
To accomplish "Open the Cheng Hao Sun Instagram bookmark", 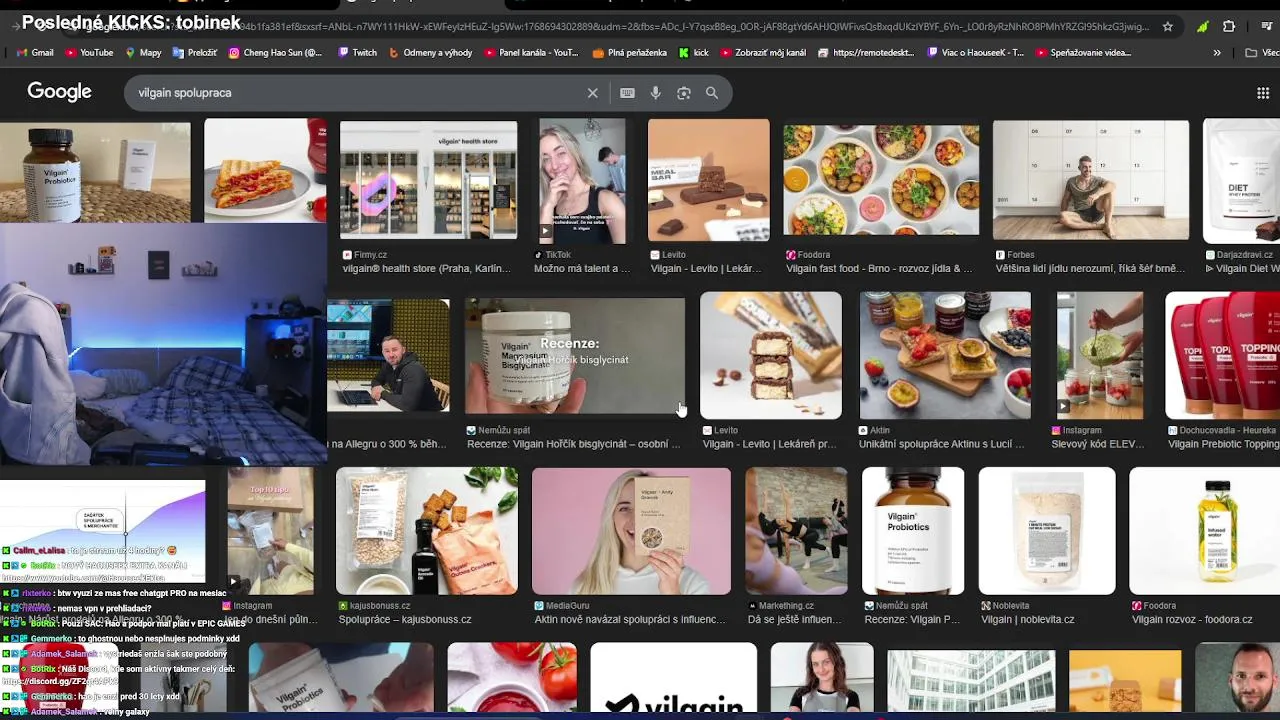I will click(275, 53).
